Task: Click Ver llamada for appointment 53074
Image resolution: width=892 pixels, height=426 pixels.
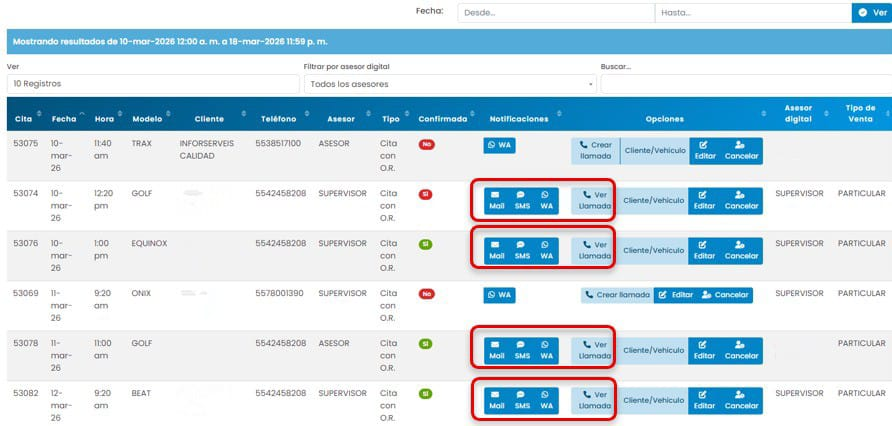Action: tap(594, 200)
